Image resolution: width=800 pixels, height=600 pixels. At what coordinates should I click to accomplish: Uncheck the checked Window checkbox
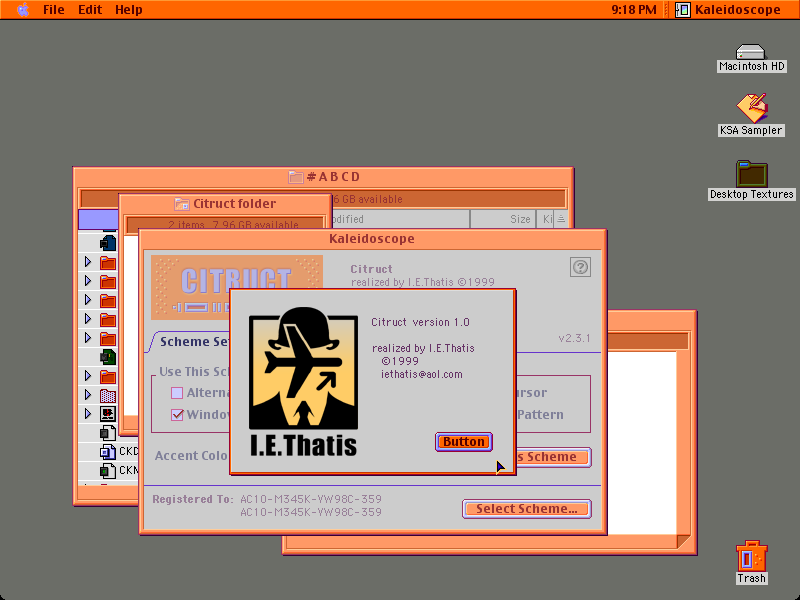coord(177,414)
